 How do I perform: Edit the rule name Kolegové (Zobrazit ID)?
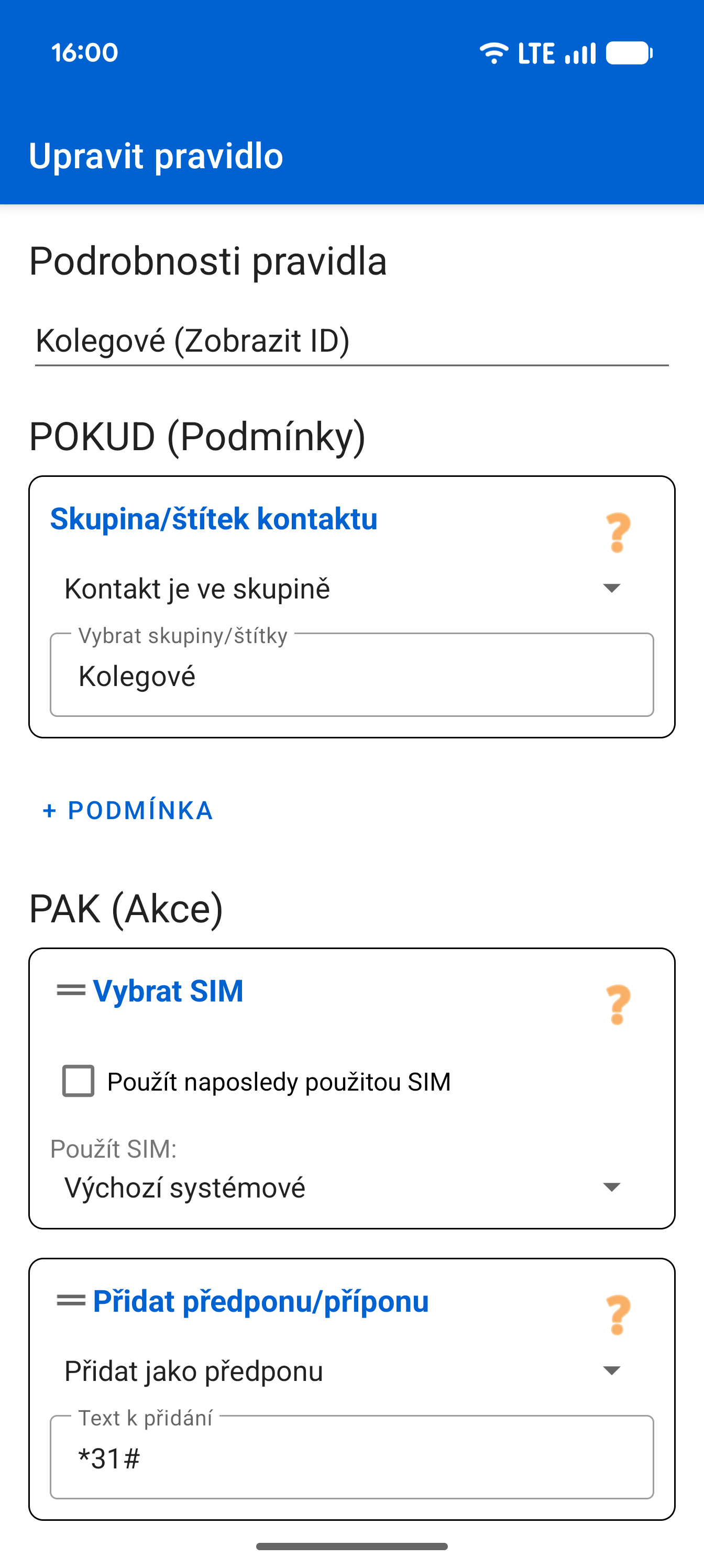click(x=351, y=340)
